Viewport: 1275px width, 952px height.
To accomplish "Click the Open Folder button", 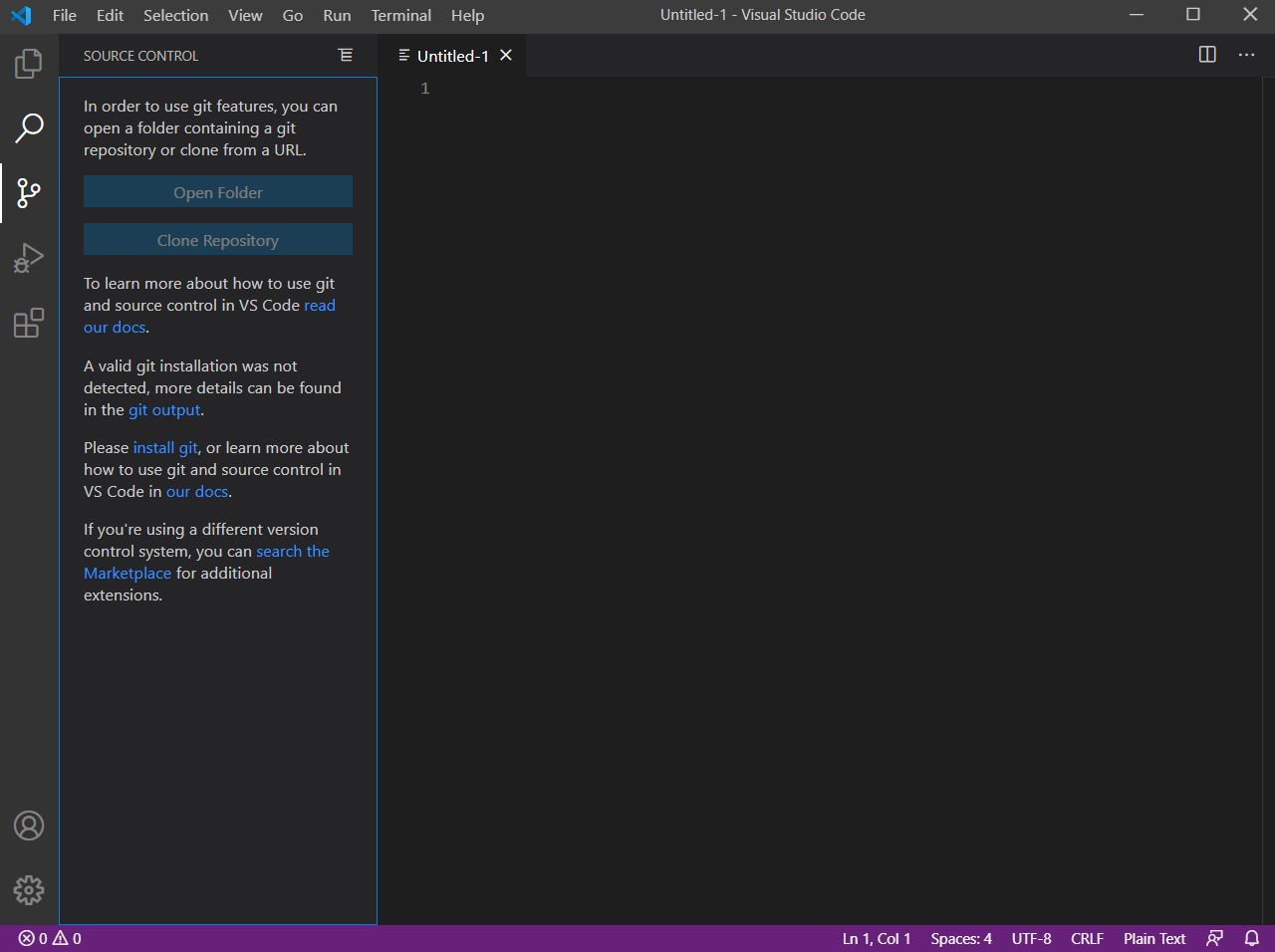I will click(217, 191).
